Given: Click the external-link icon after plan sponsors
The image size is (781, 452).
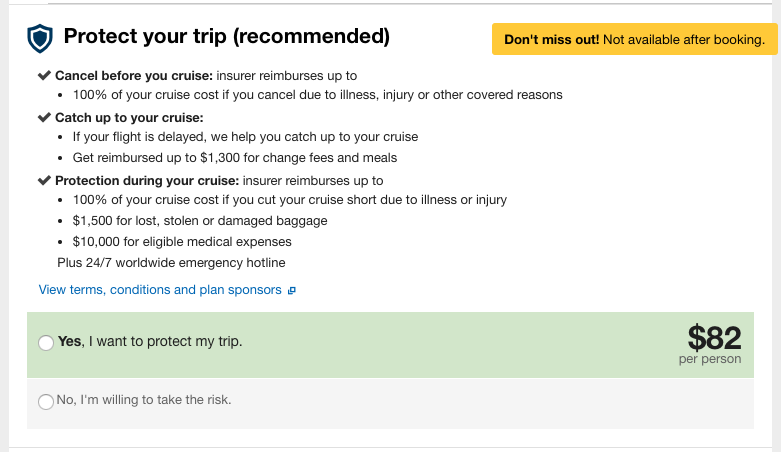Looking at the screenshot, I should pyautogui.click(x=292, y=291).
